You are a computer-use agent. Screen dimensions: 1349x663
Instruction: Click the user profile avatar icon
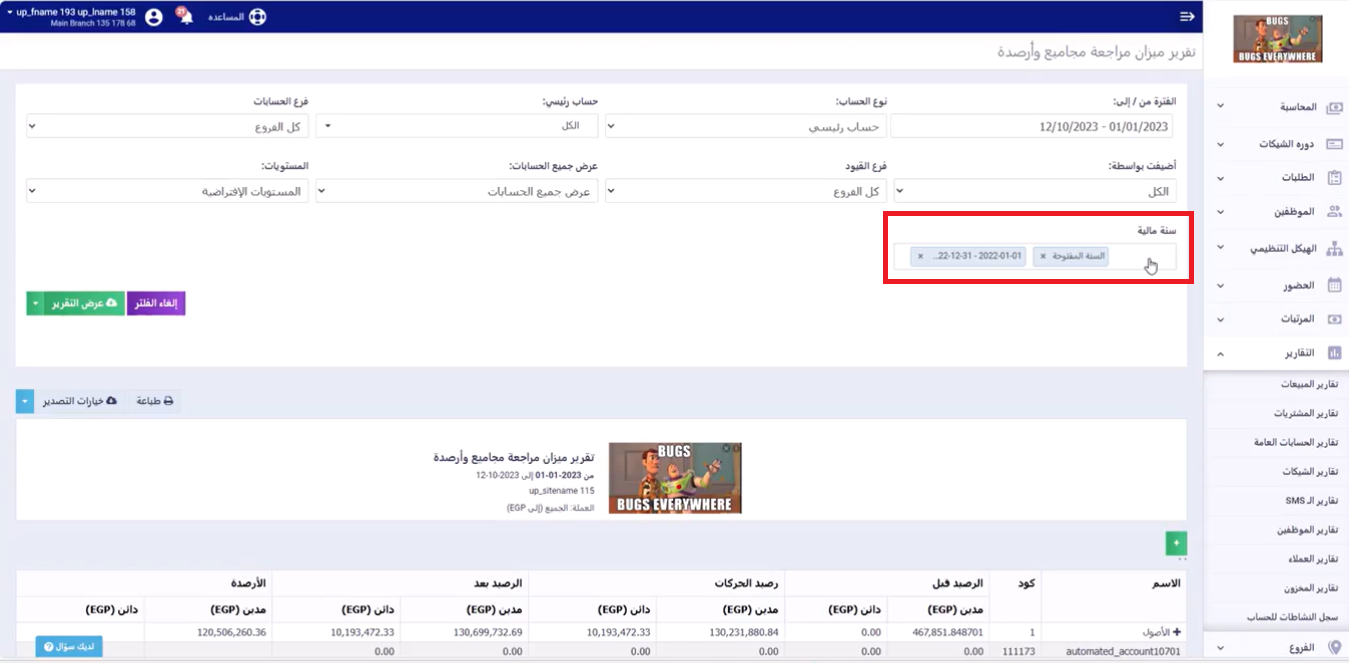point(153,17)
